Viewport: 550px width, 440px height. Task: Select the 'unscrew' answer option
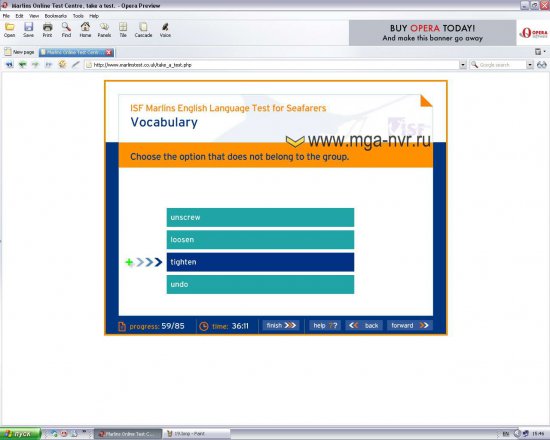click(260, 217)
